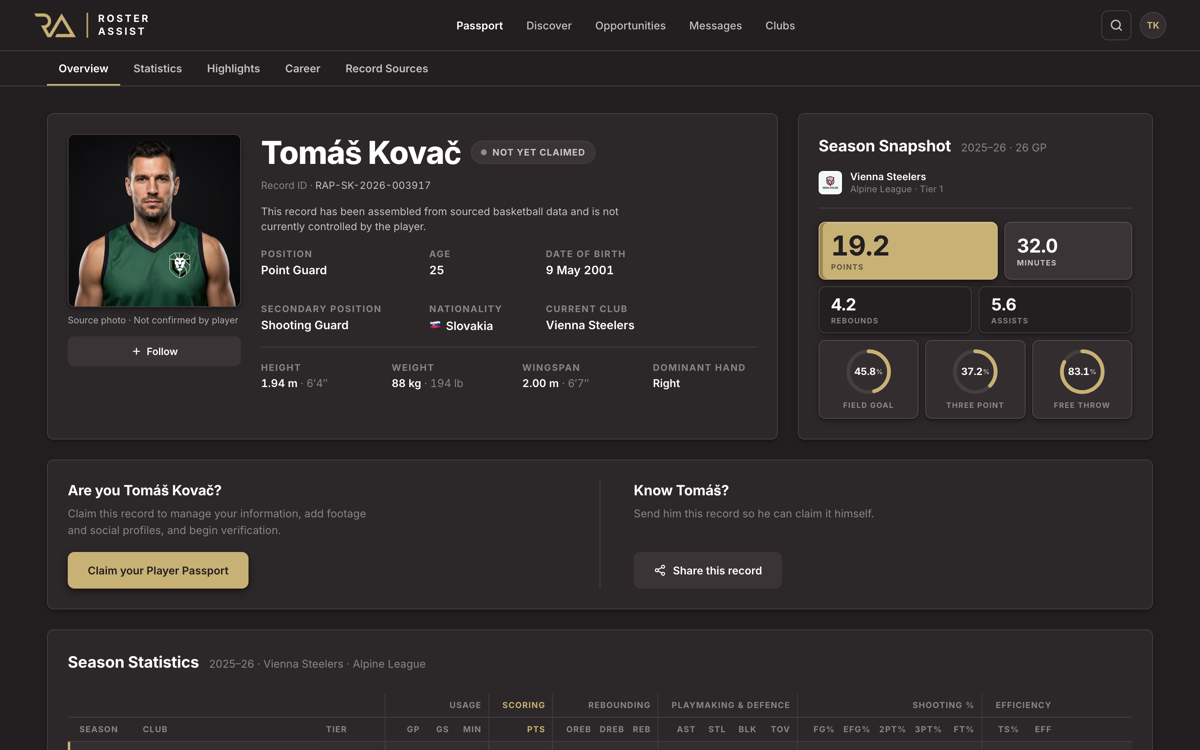Click the Vienna Steelers club logo
The image size is (1200, 750).
[x=830, y=182]
